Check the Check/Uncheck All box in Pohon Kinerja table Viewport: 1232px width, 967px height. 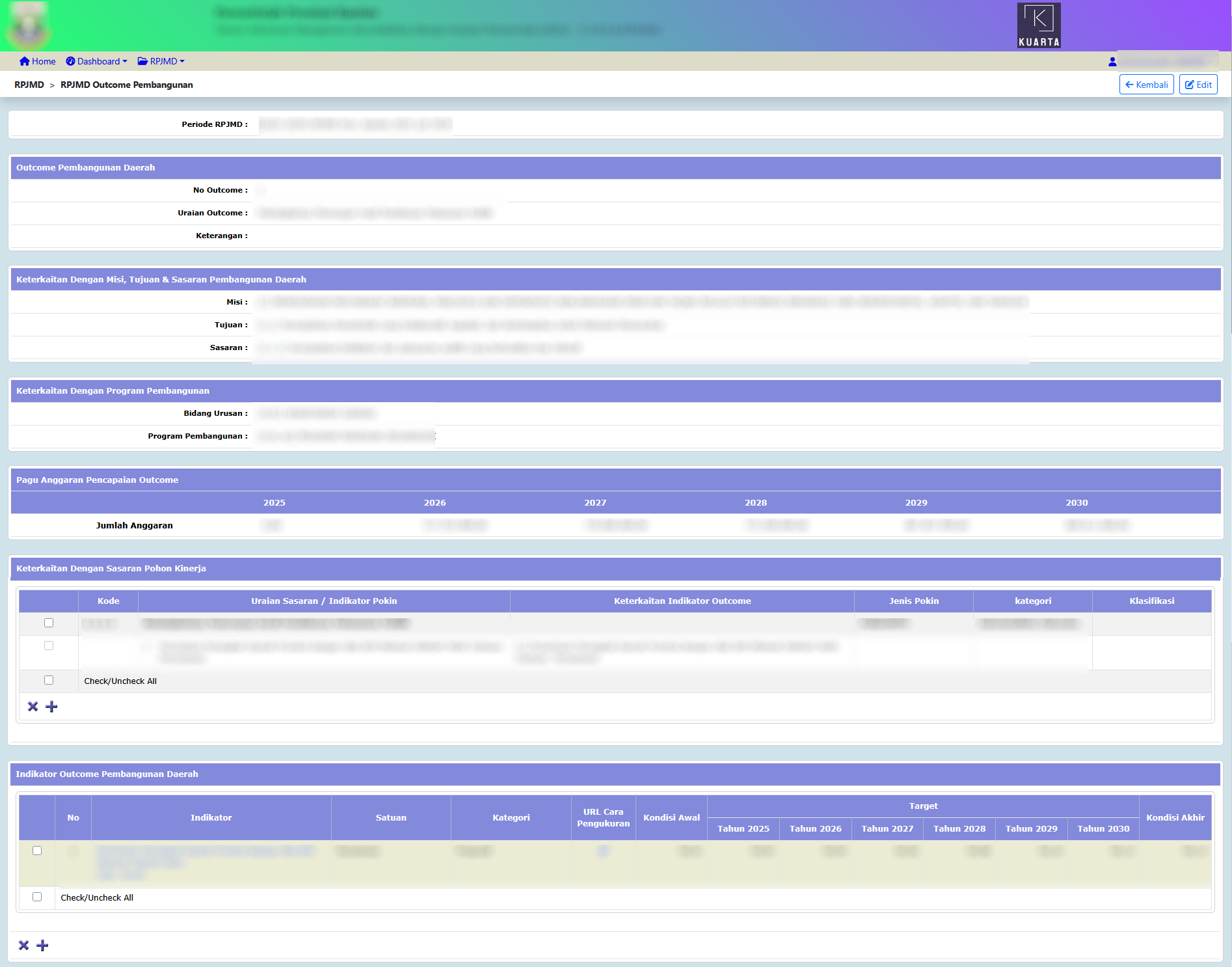(x=48, y=680)
